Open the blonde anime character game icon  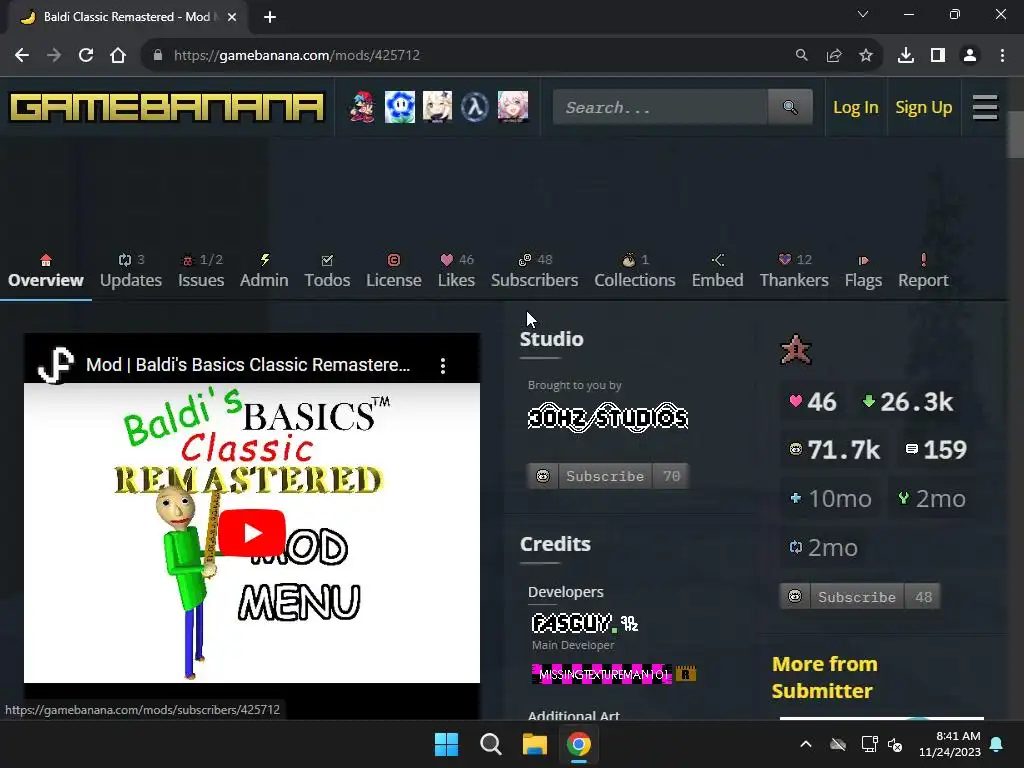(438, 107)
